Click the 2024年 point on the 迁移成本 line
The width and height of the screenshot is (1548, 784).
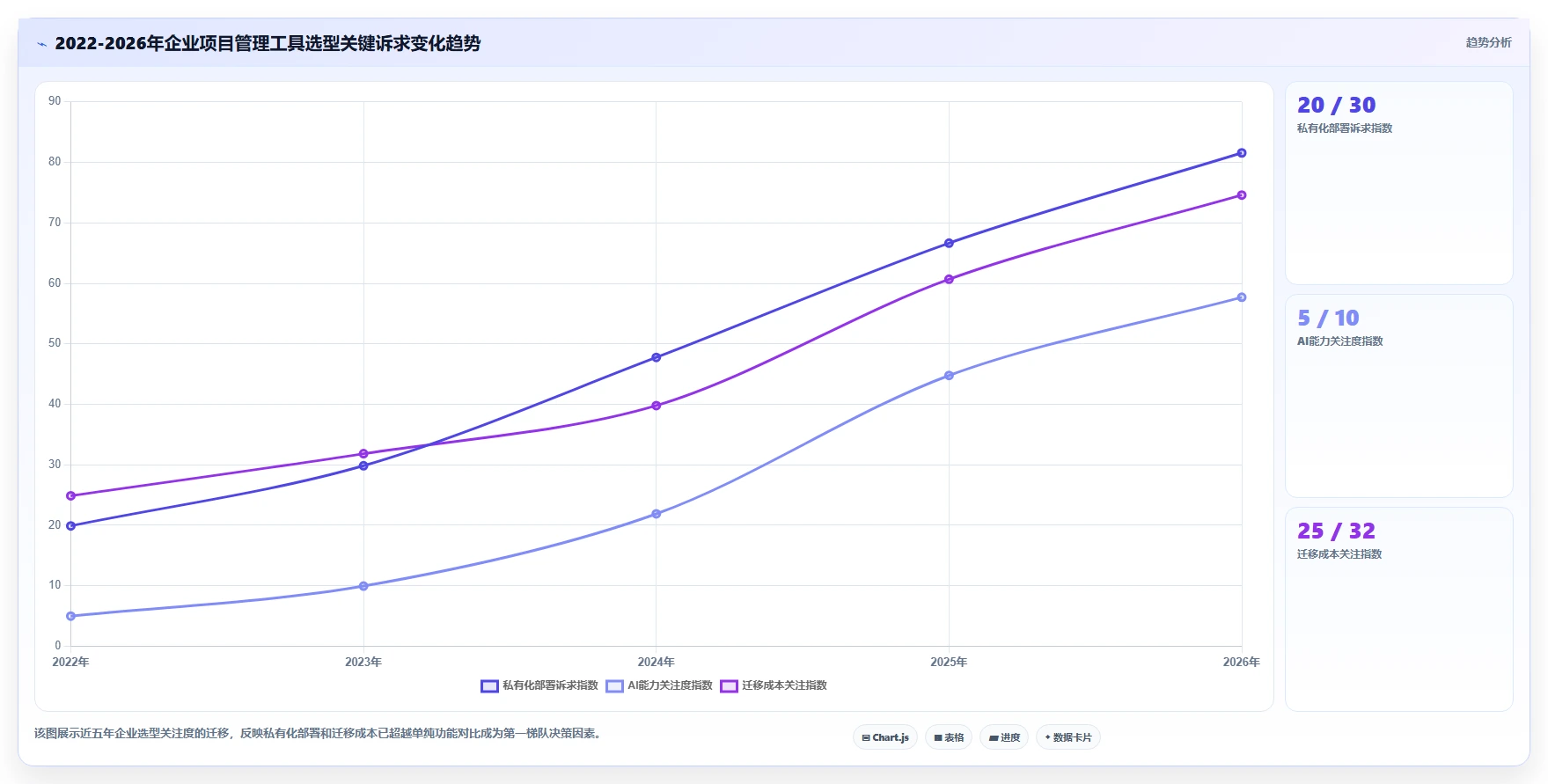656,406
